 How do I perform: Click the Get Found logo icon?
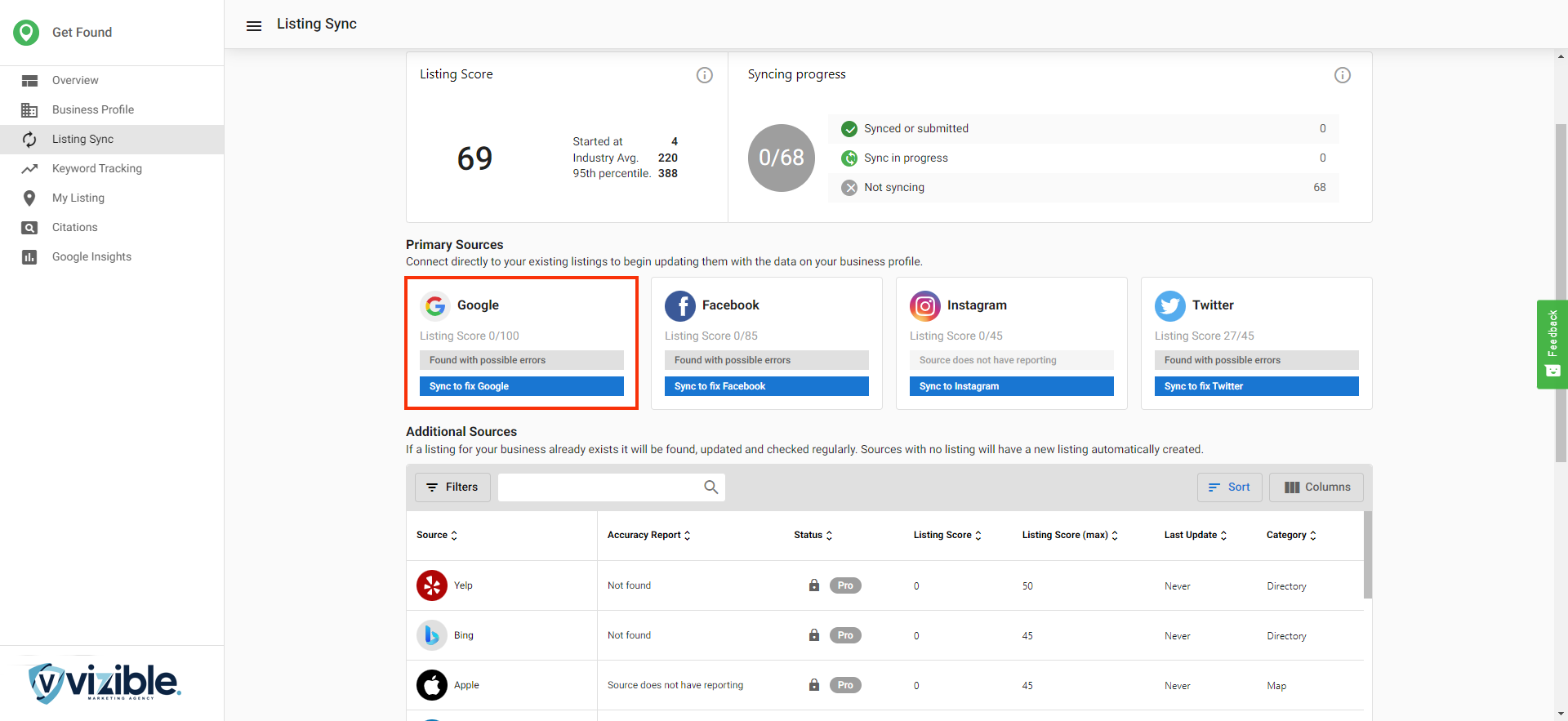[26, 33]
